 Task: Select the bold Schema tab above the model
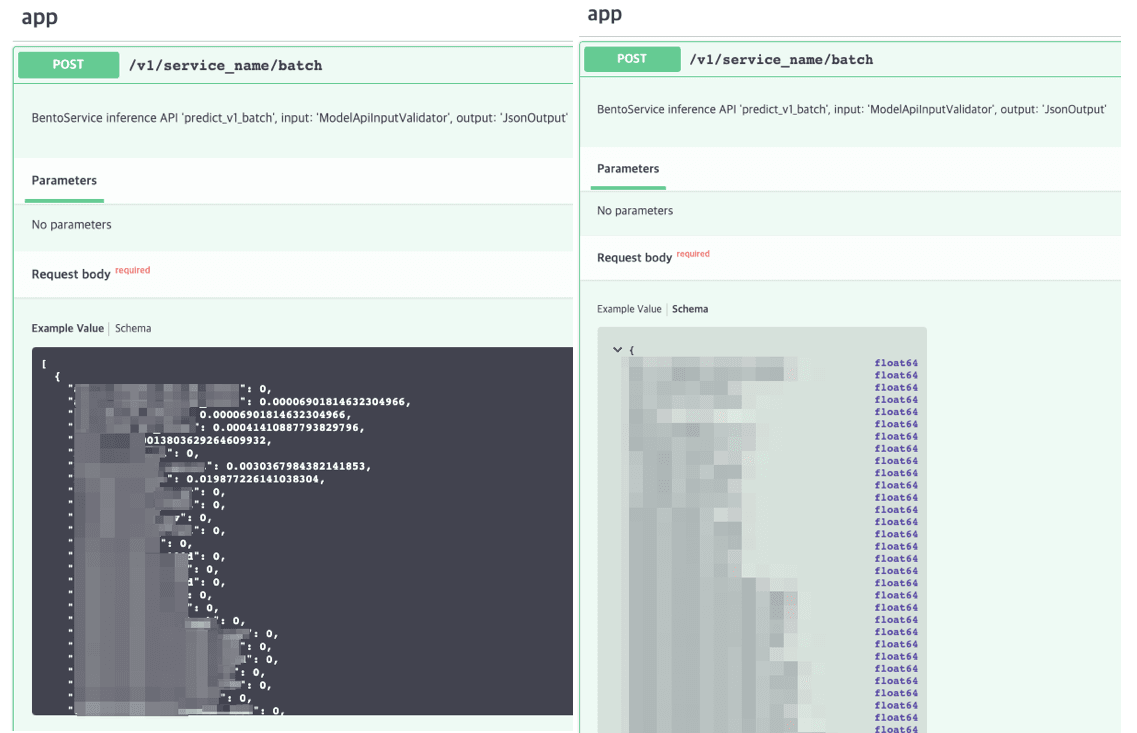[x=690, y=309]
